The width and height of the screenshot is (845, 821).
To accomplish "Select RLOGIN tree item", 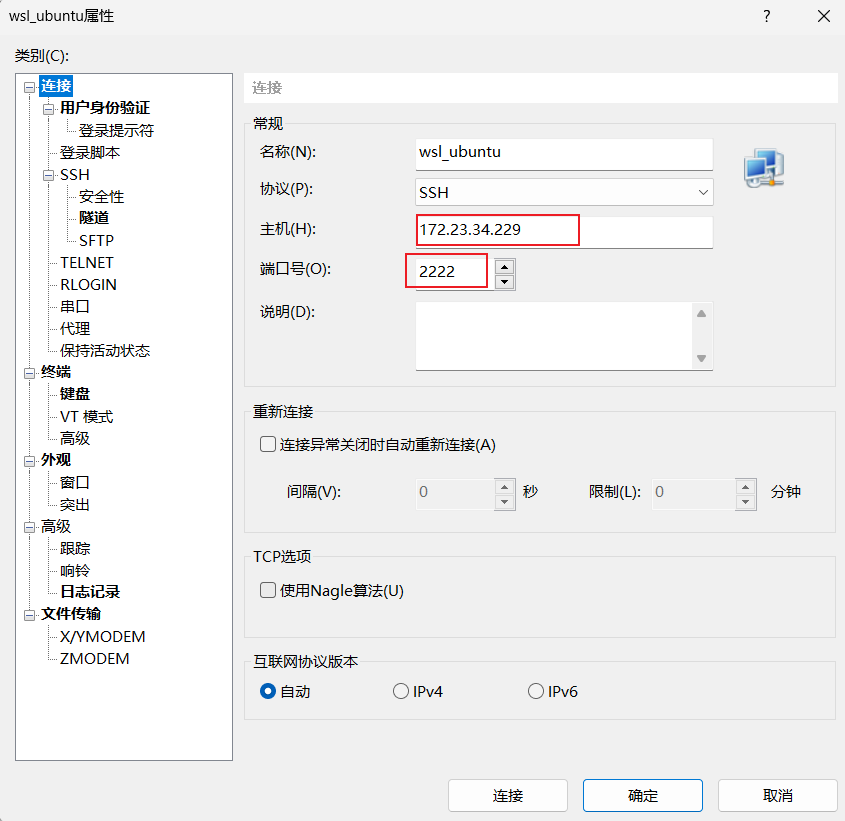I will click(88, 285).
